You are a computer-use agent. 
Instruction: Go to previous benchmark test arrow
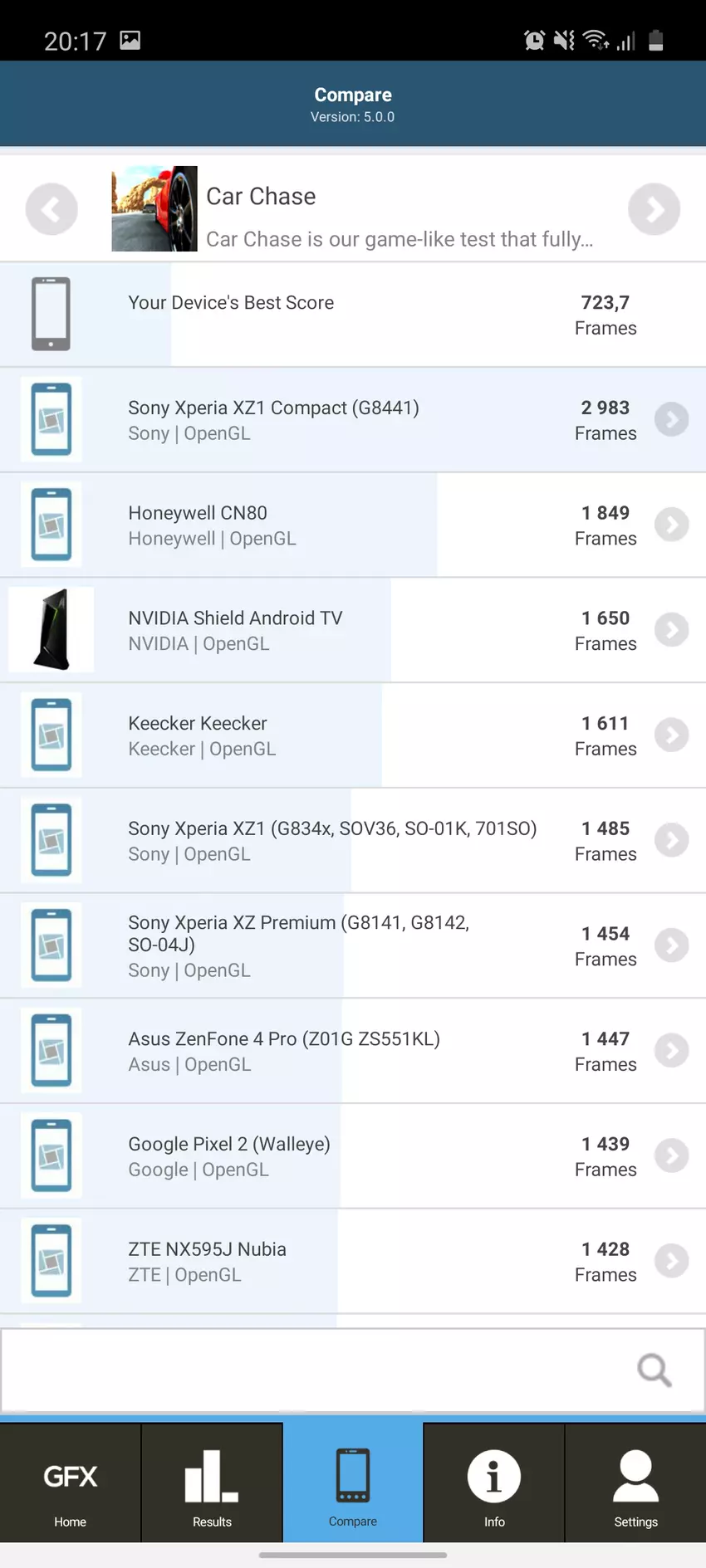tap(51, 209)
